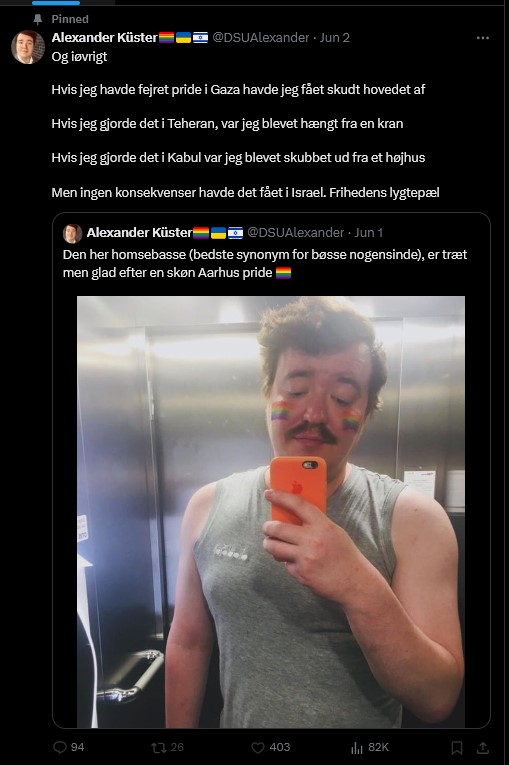This screenshot has height=765, width=509.
Task: Click the quoted tweet's Alexander Küster name
Action: pyautogui.click(x=139, y=233)
